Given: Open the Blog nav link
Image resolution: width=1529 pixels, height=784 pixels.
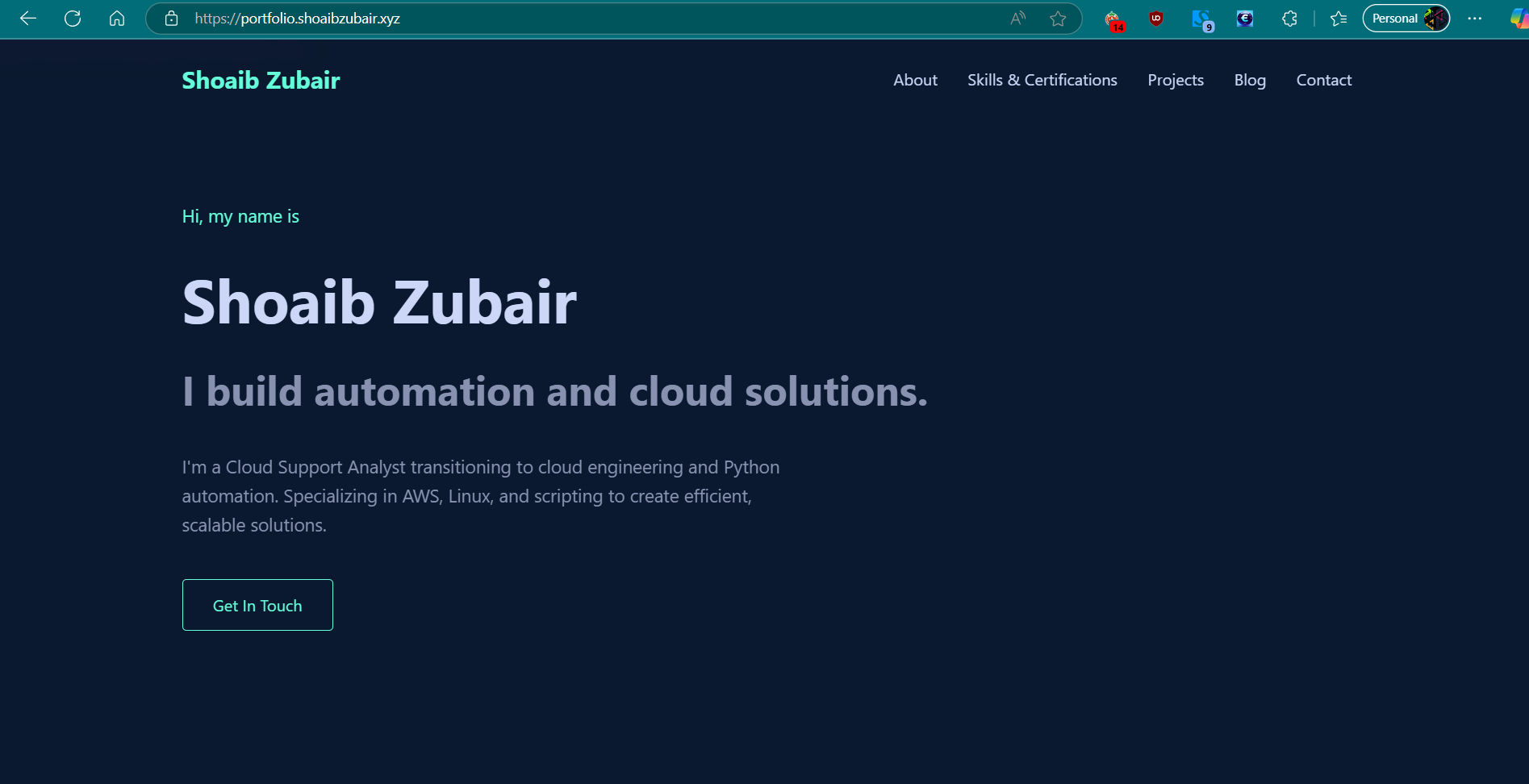Looking at the screenshot, I should point(1250,80).
